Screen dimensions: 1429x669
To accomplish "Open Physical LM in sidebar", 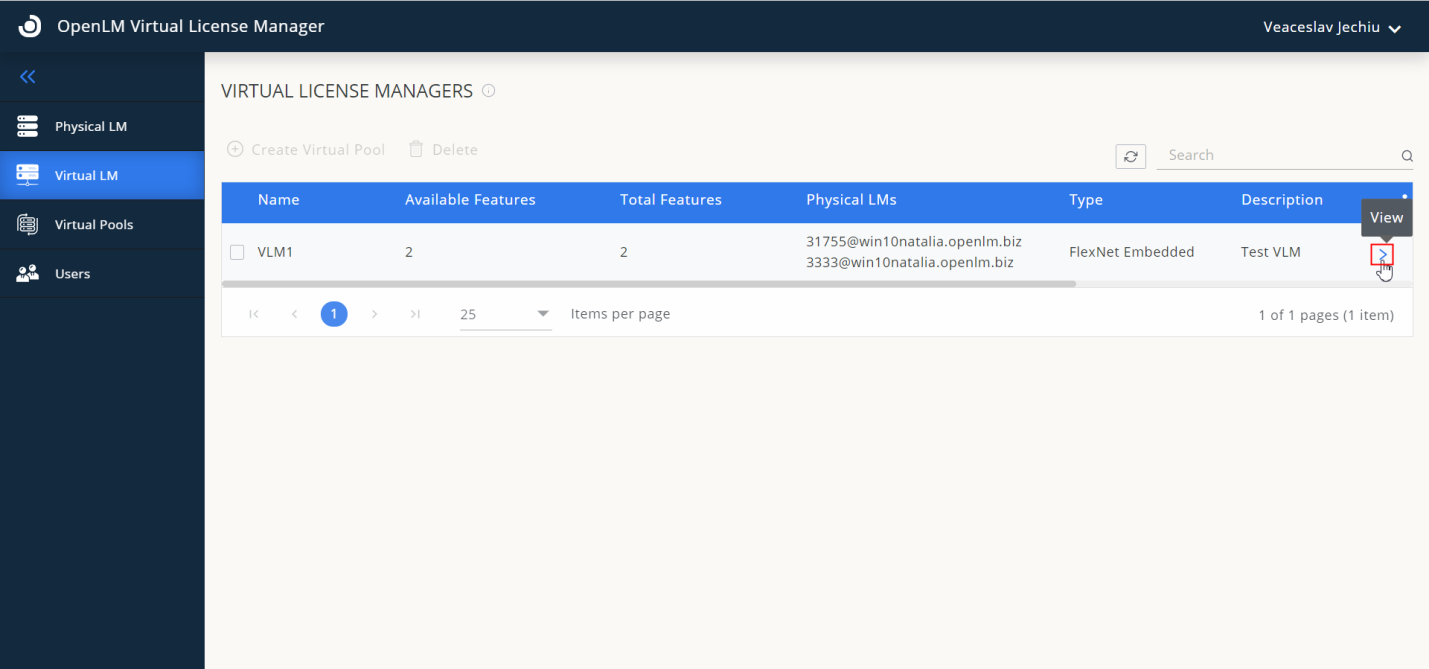I will coord(90,127).
